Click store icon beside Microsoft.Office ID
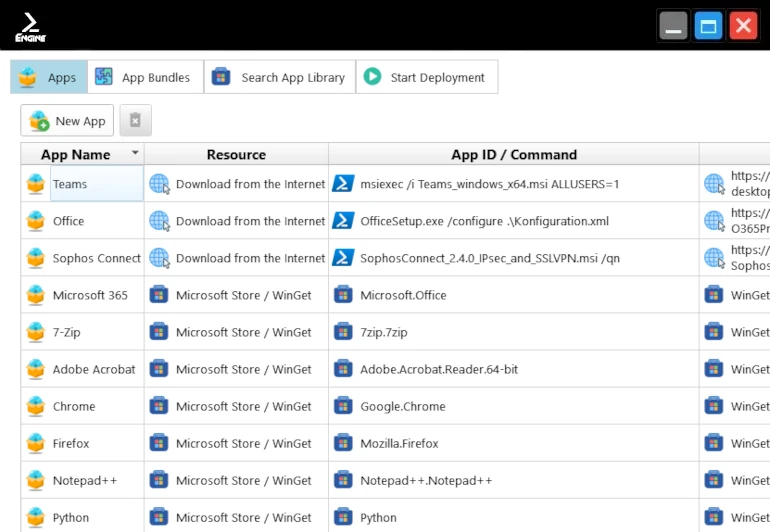This screenshot has width=770, height=532. [x=343, y=295]
